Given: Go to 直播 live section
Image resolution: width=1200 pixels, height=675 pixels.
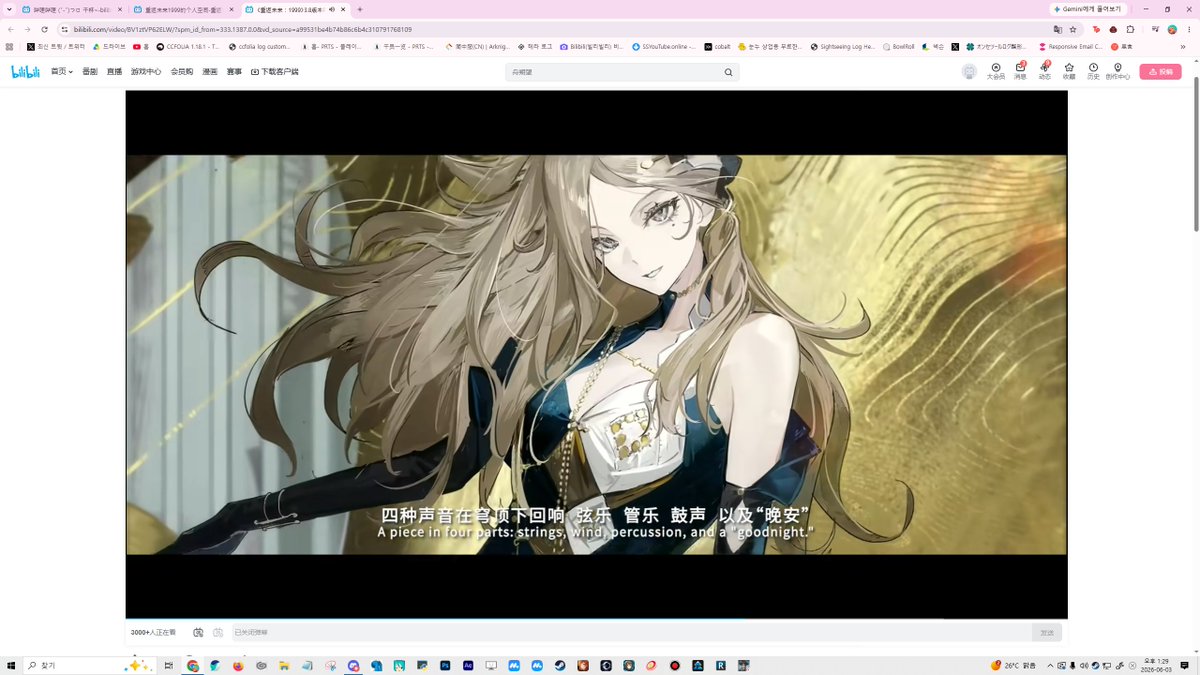Looking at the screenshot, I should tap(115, 72).
